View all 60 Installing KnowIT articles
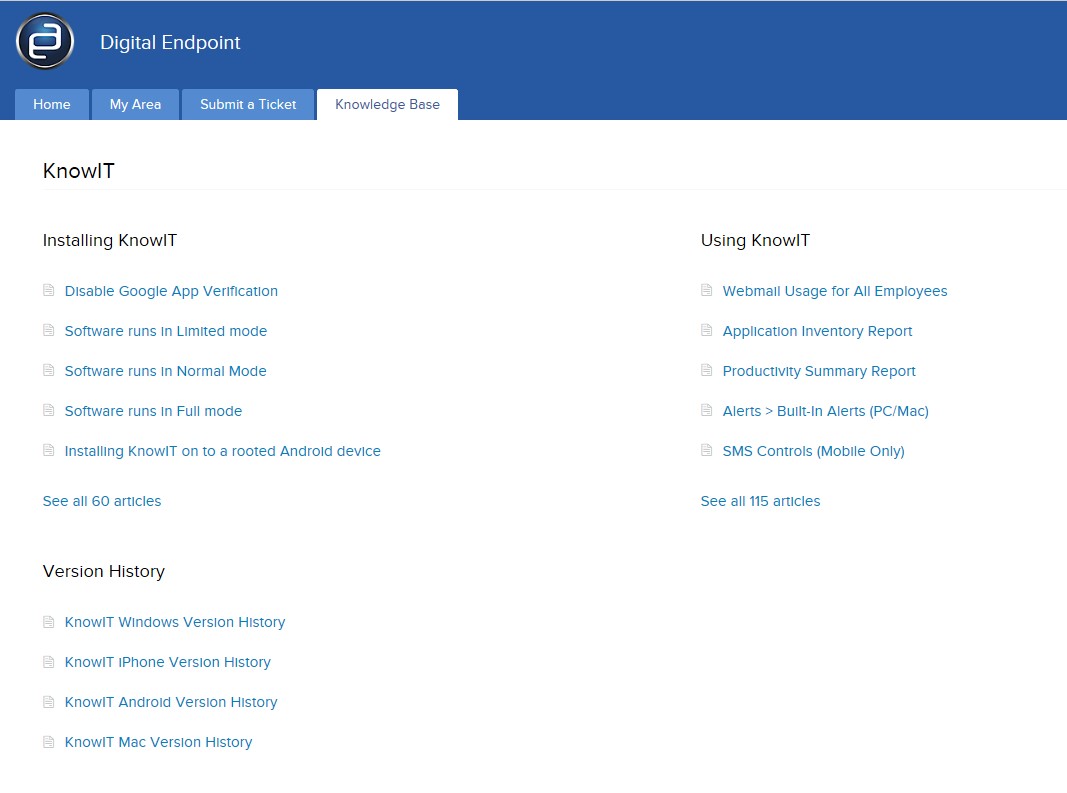The width and height of the screenshot is (1067, 793). tap(102, 501)
